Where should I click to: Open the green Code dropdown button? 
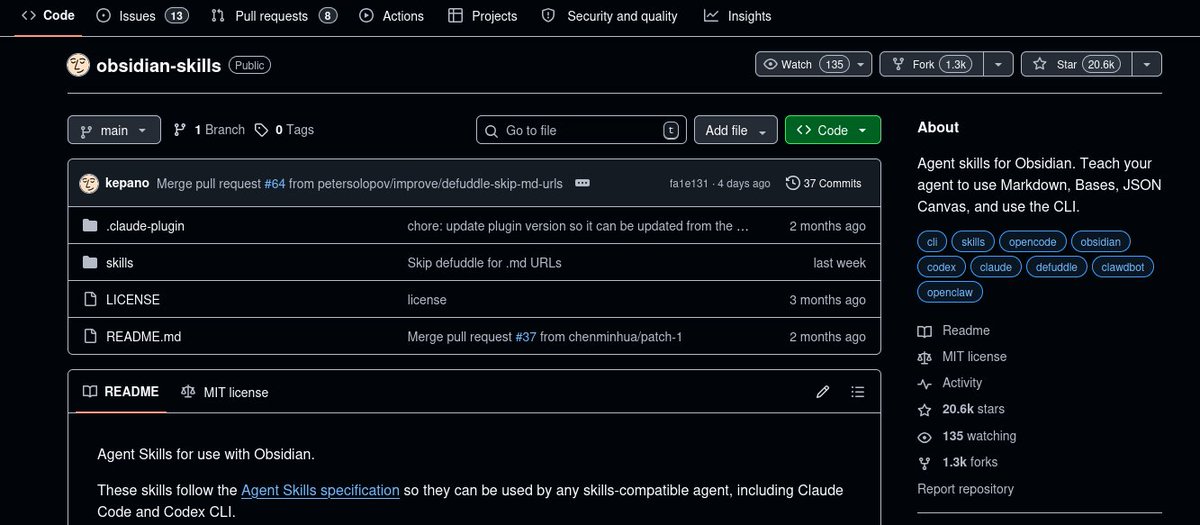(x=833, y=130)
